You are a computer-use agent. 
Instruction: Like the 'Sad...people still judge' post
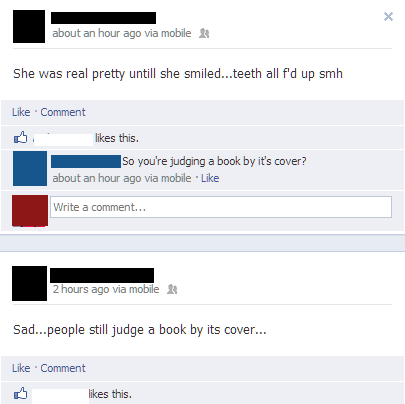tap(21, 368)
